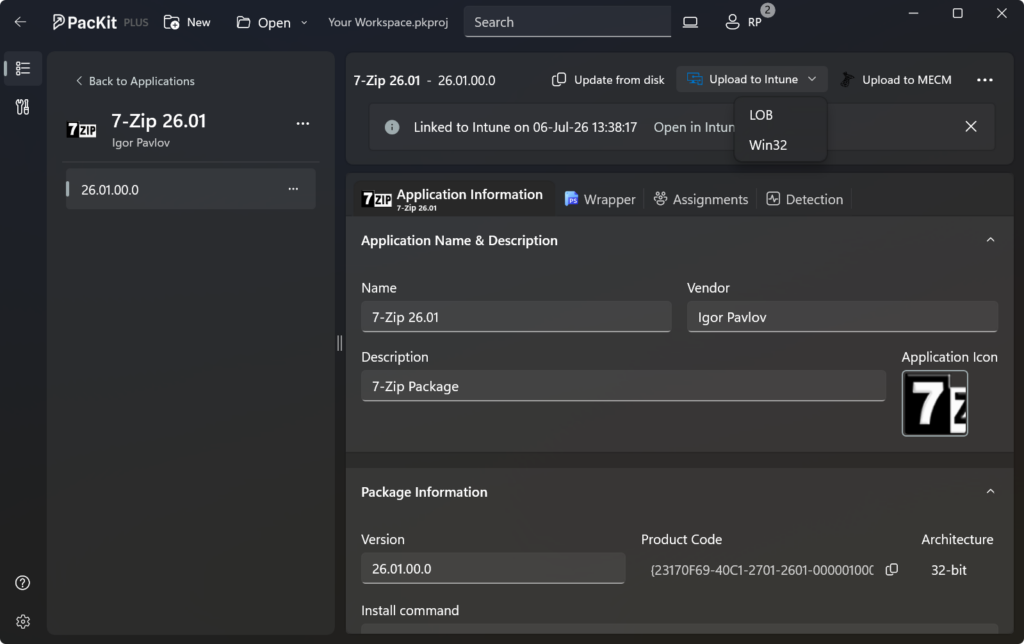Click the 7-Zip icon in left panel

tap(82, 129)
